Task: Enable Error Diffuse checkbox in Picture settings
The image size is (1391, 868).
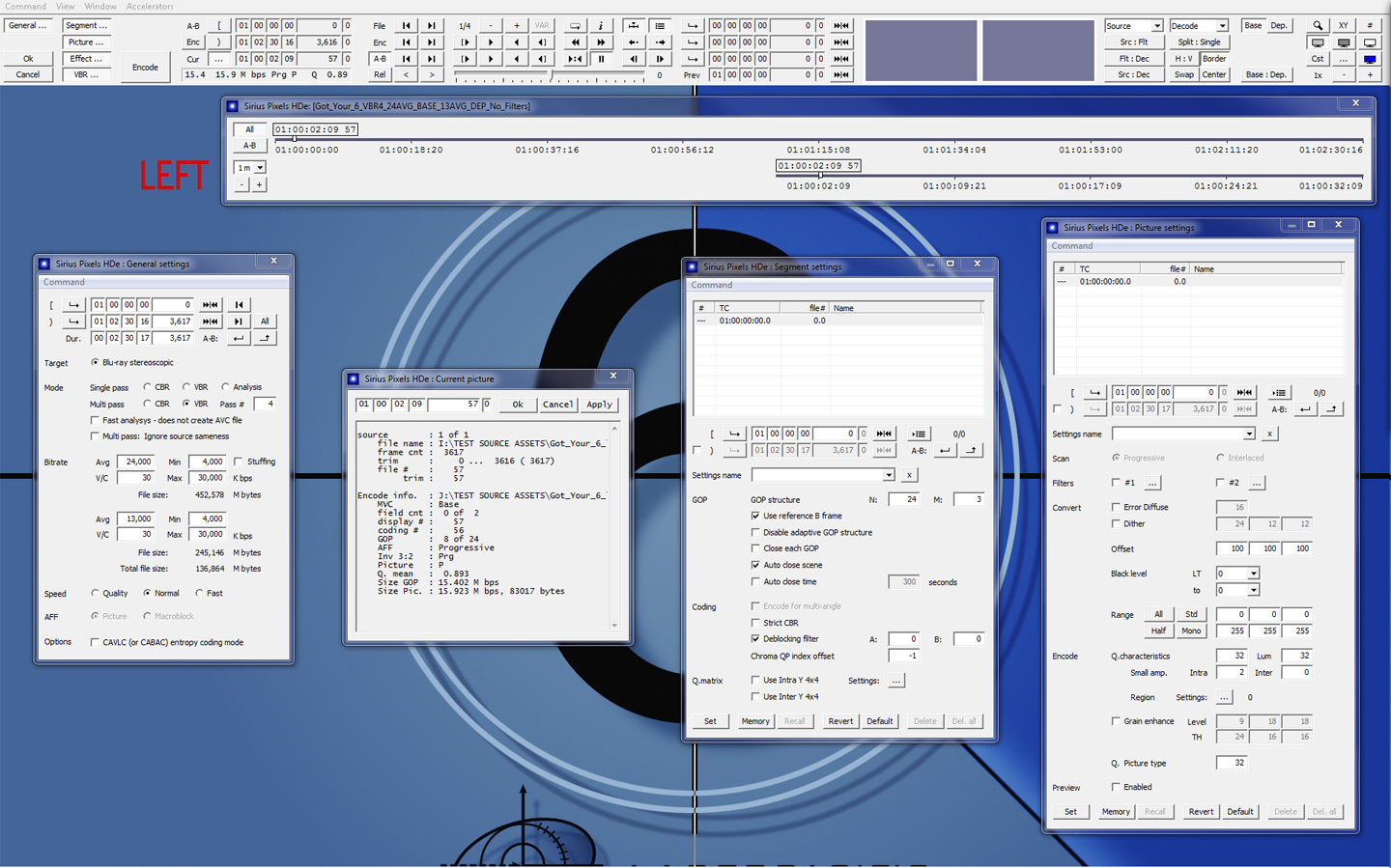Action: click(x=1116, y=507)
